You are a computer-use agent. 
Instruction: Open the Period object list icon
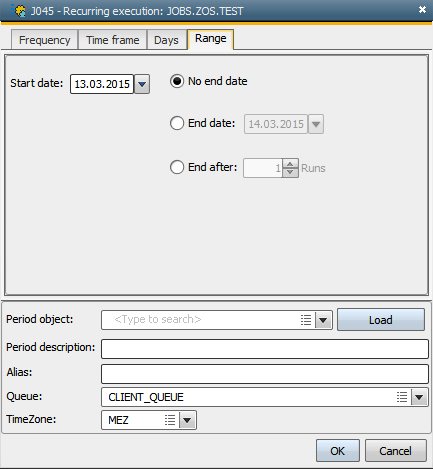tap(306, 320)
